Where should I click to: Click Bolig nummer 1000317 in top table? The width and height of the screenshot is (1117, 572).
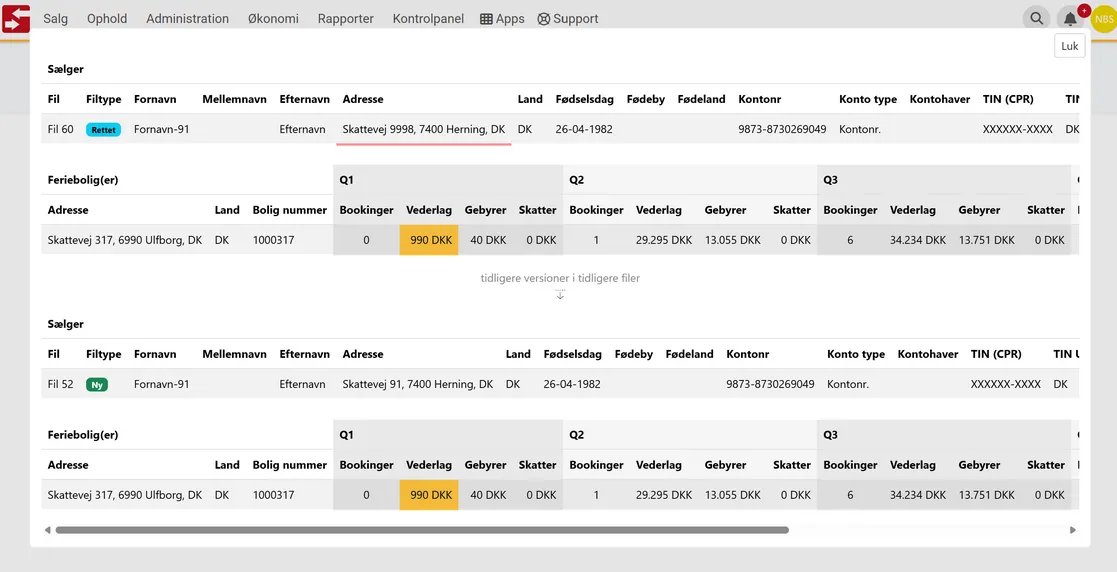pyautogui.click(x=274, y=240)
